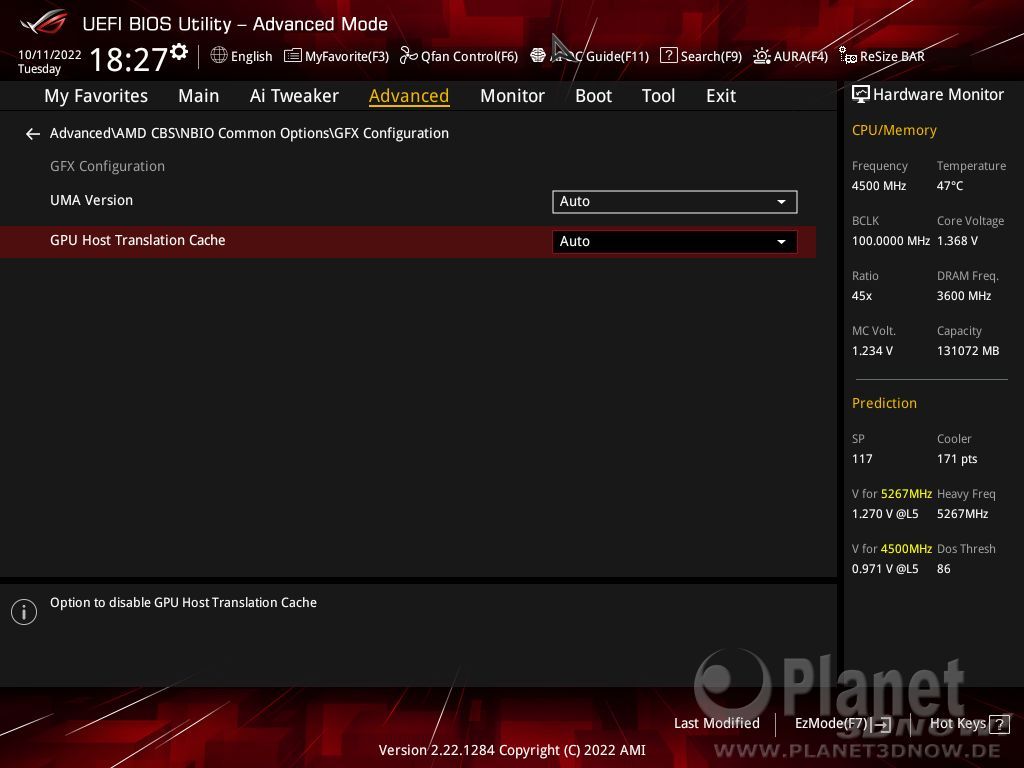
Task: Switch to the Tool tab
Action: coord(658,96)
